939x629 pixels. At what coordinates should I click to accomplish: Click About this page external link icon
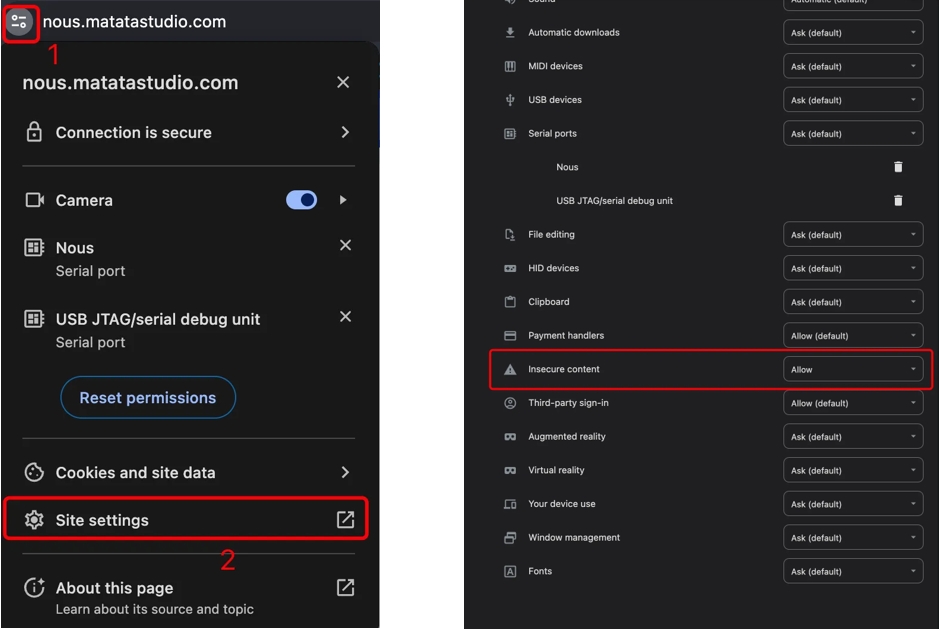(346, 588)
